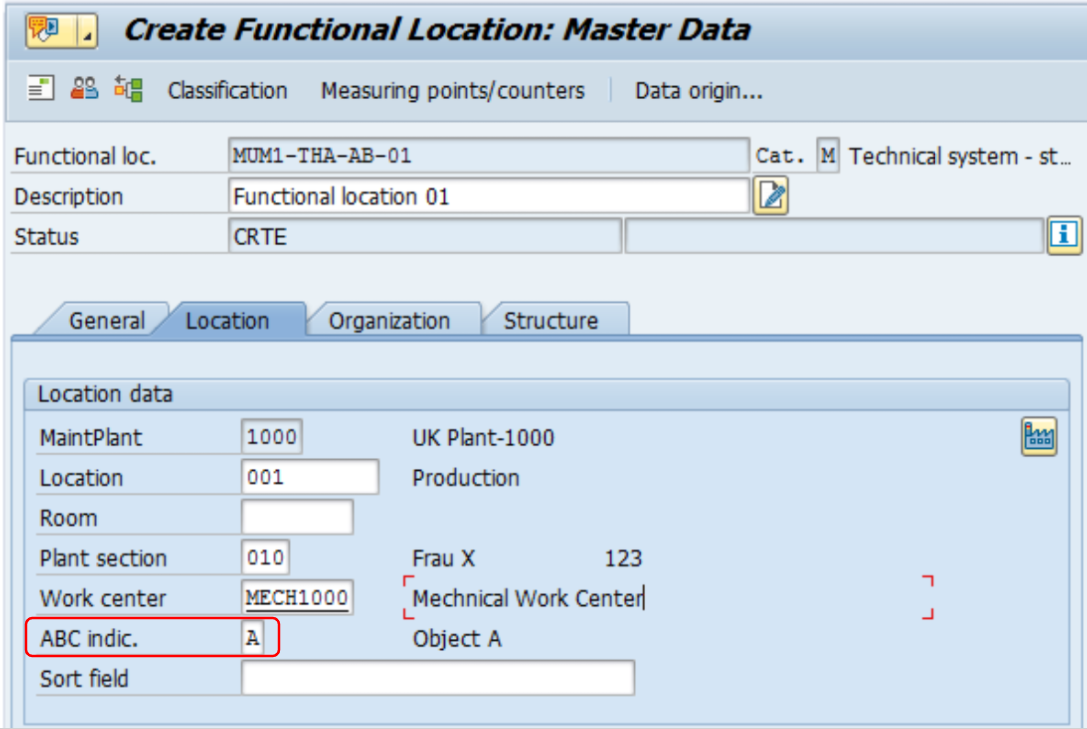Screen dimensions: 1087x729
Task: Click the Description input field
Action: tap(489, 196)
